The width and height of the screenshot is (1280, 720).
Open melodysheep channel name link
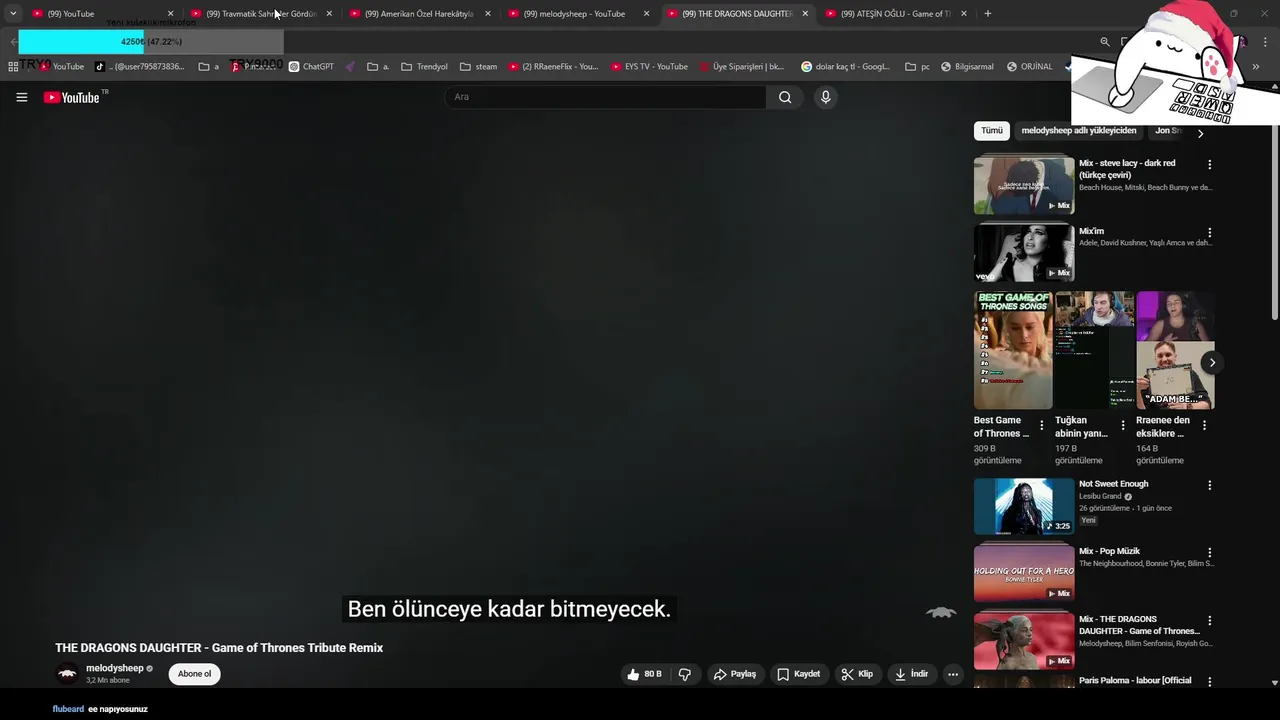pos(114,668)
